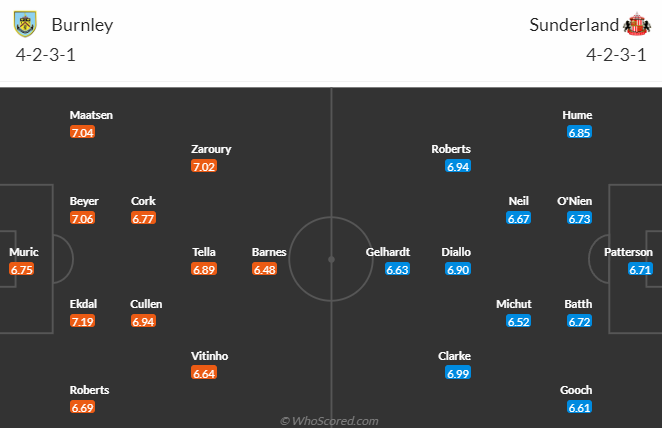The image size is (662, 428).
Task: Click Patterson's 6.71 goalkeeper rating badge
Action: point(640,269)
